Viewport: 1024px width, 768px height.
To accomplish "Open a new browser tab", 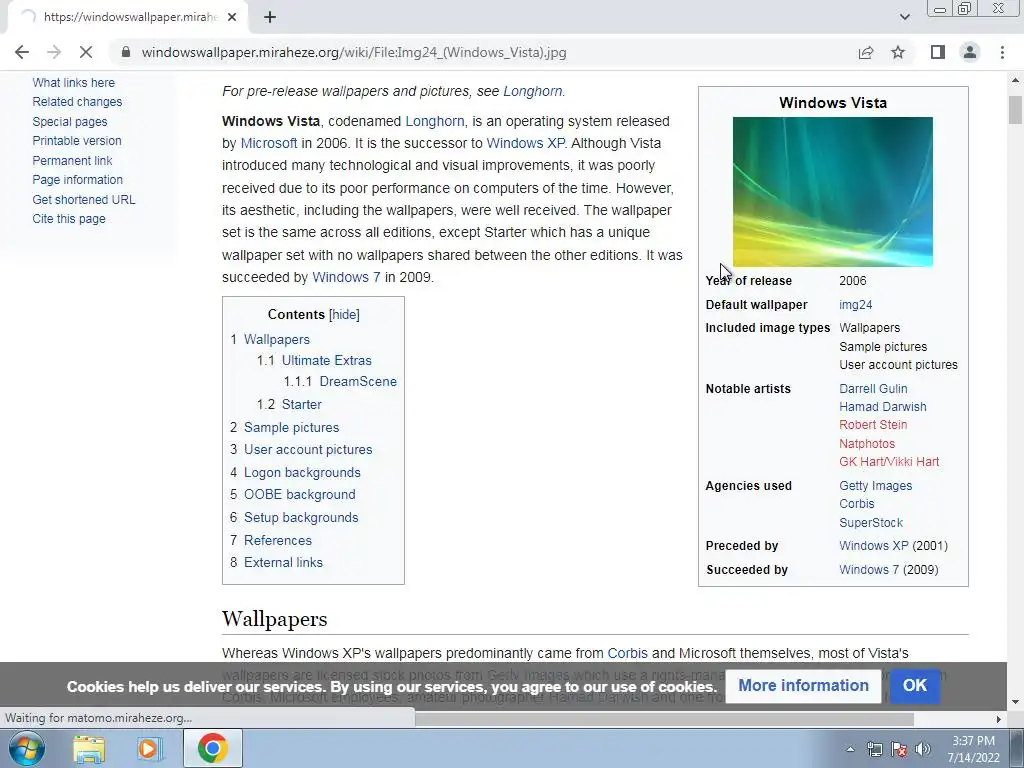I will click(270, 17).
